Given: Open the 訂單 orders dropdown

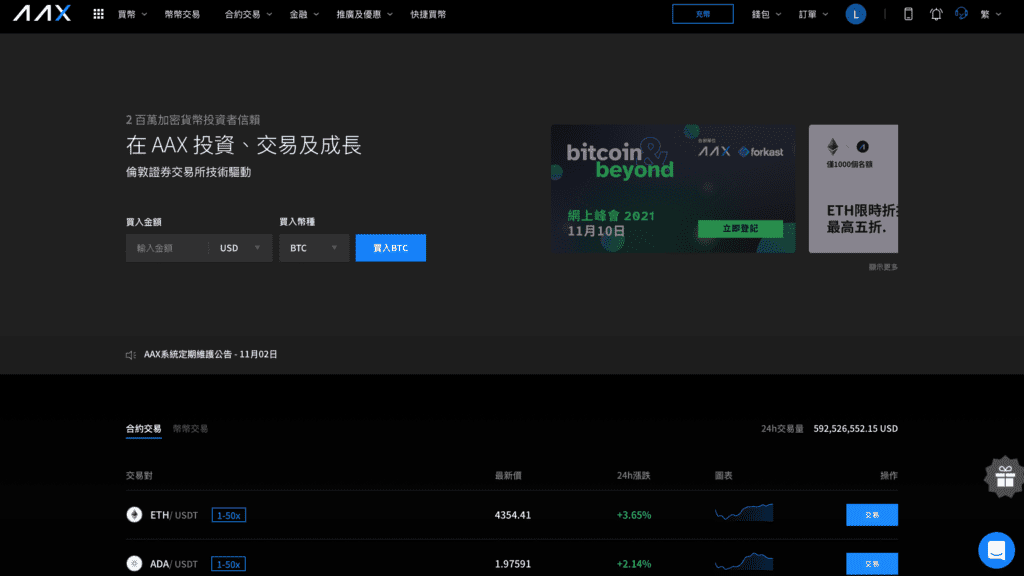Looking at the screenshot, I should click(x=813, y=14).
